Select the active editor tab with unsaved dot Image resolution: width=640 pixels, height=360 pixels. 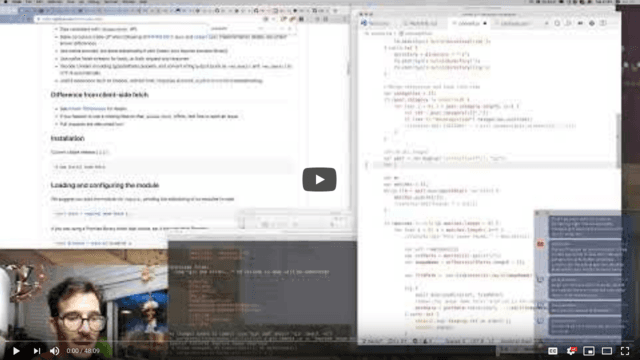click(x=469, y=23)
